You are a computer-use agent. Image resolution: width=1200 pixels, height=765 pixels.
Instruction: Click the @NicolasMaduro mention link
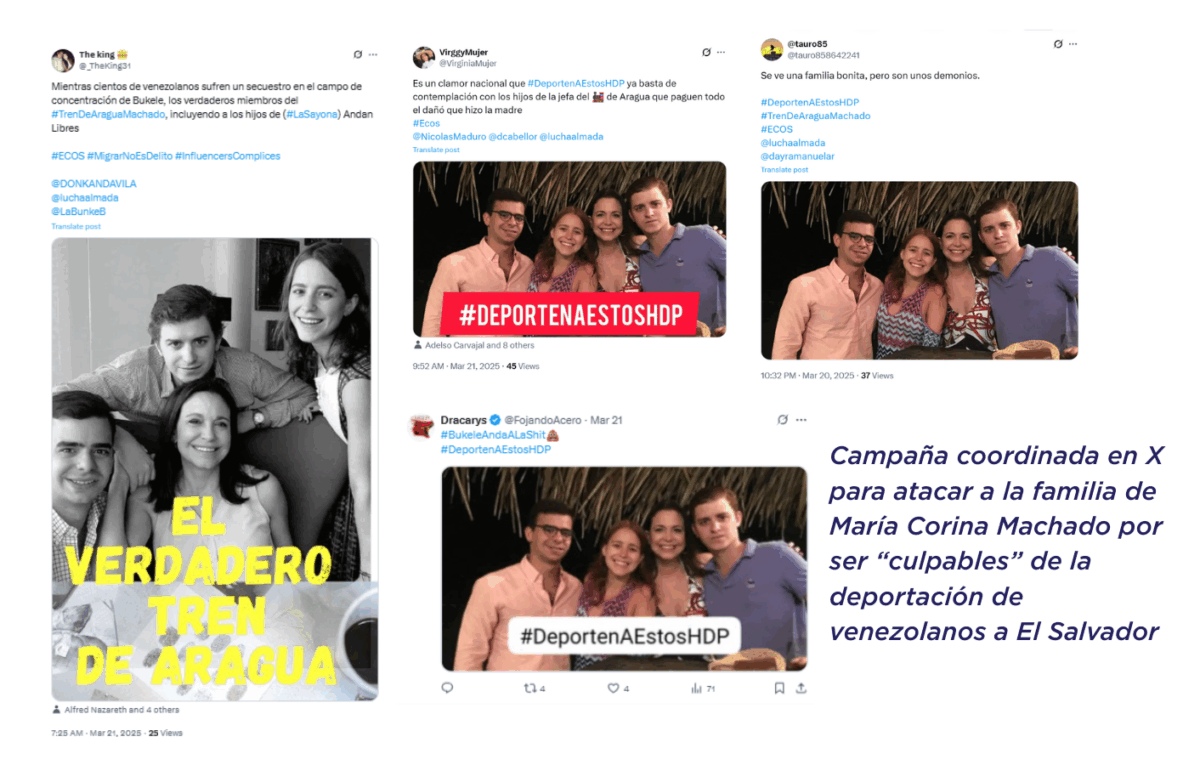tap(450, 136)
